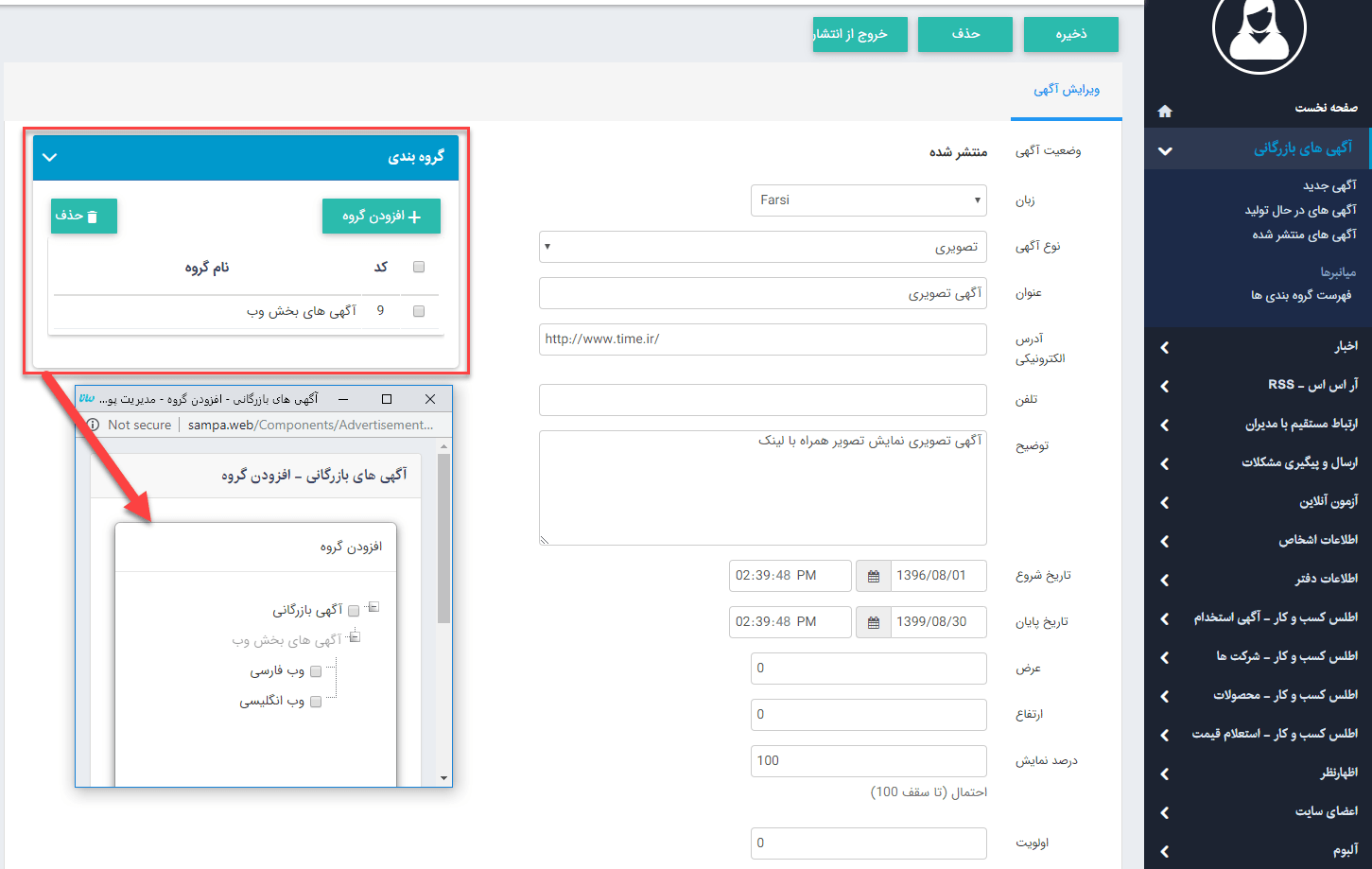Toggle the select-all checkbox in گروه بندی table
The height and width of the screenshot is (869, 1372).
click(x=418, y=267)
